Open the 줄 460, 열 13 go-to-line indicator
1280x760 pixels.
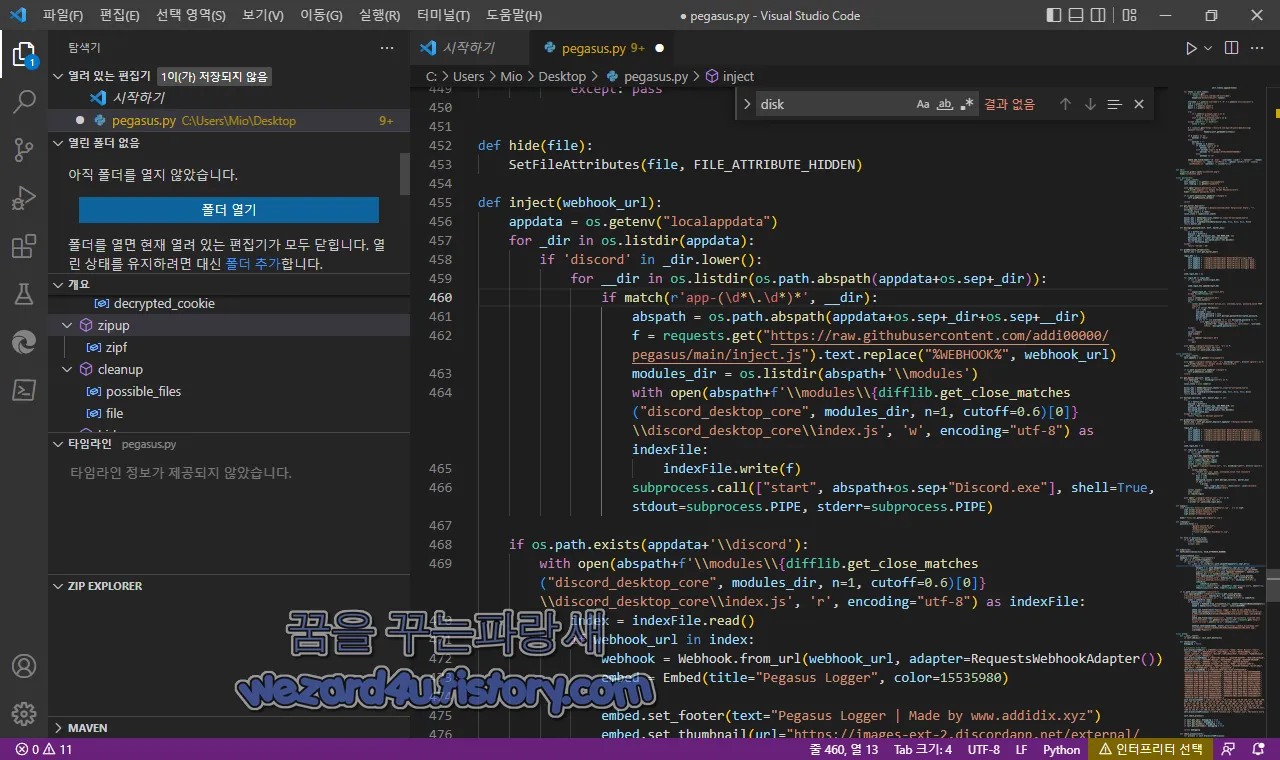tap(845, 749)
